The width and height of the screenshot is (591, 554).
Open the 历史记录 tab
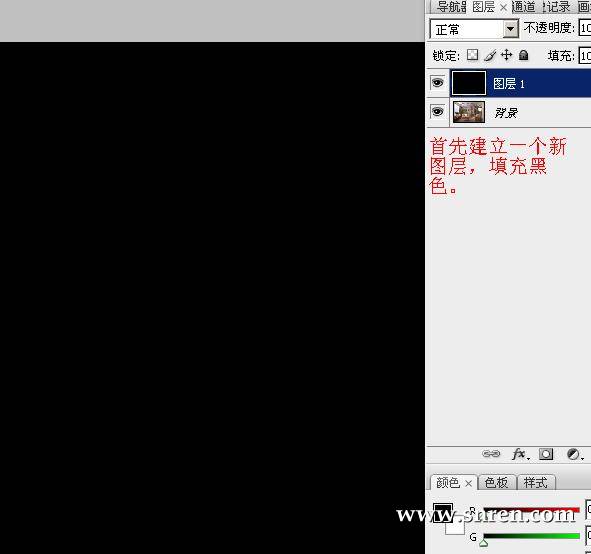point(558,7)
